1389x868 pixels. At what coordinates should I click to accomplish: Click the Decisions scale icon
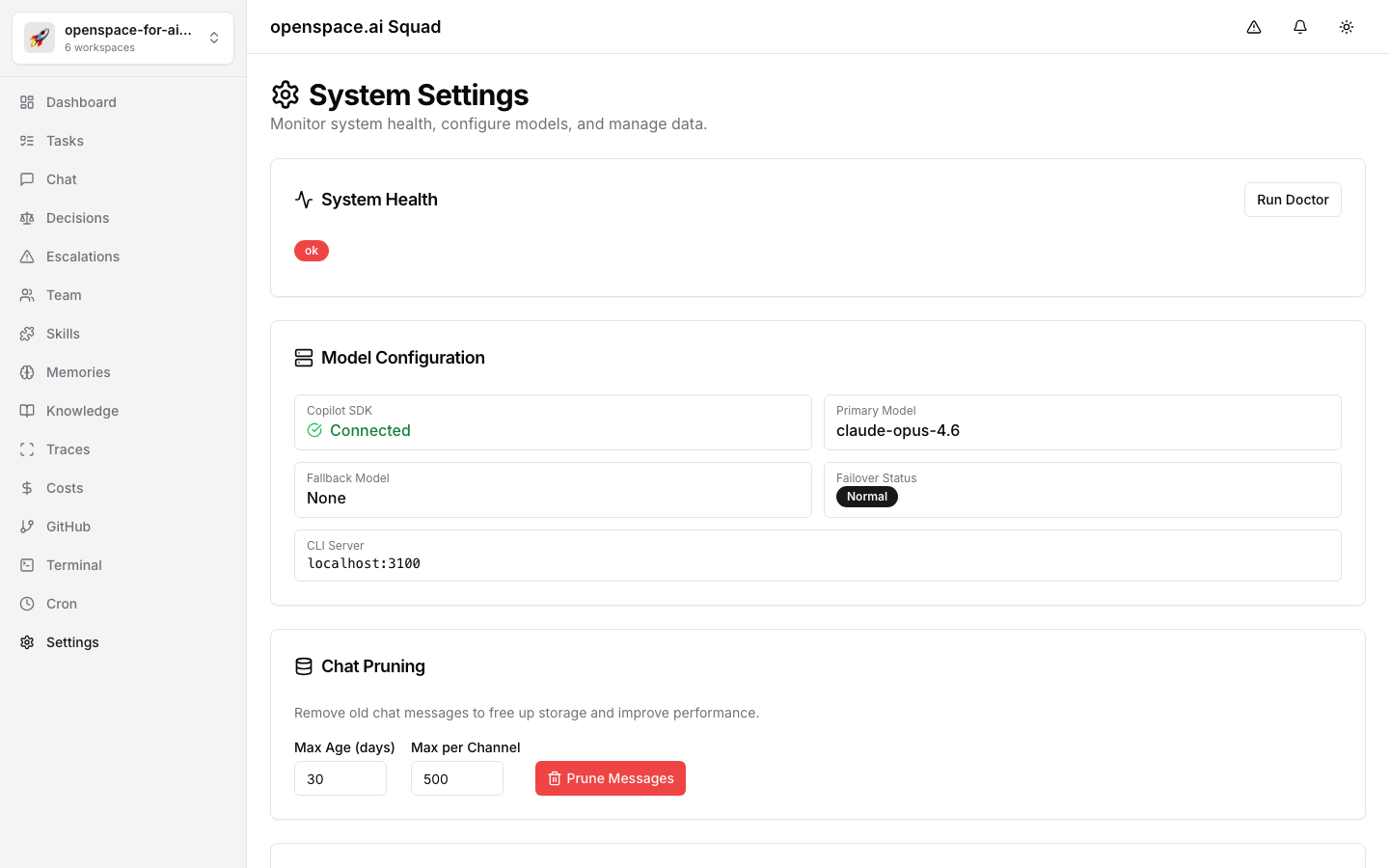(x=27, y=218)
